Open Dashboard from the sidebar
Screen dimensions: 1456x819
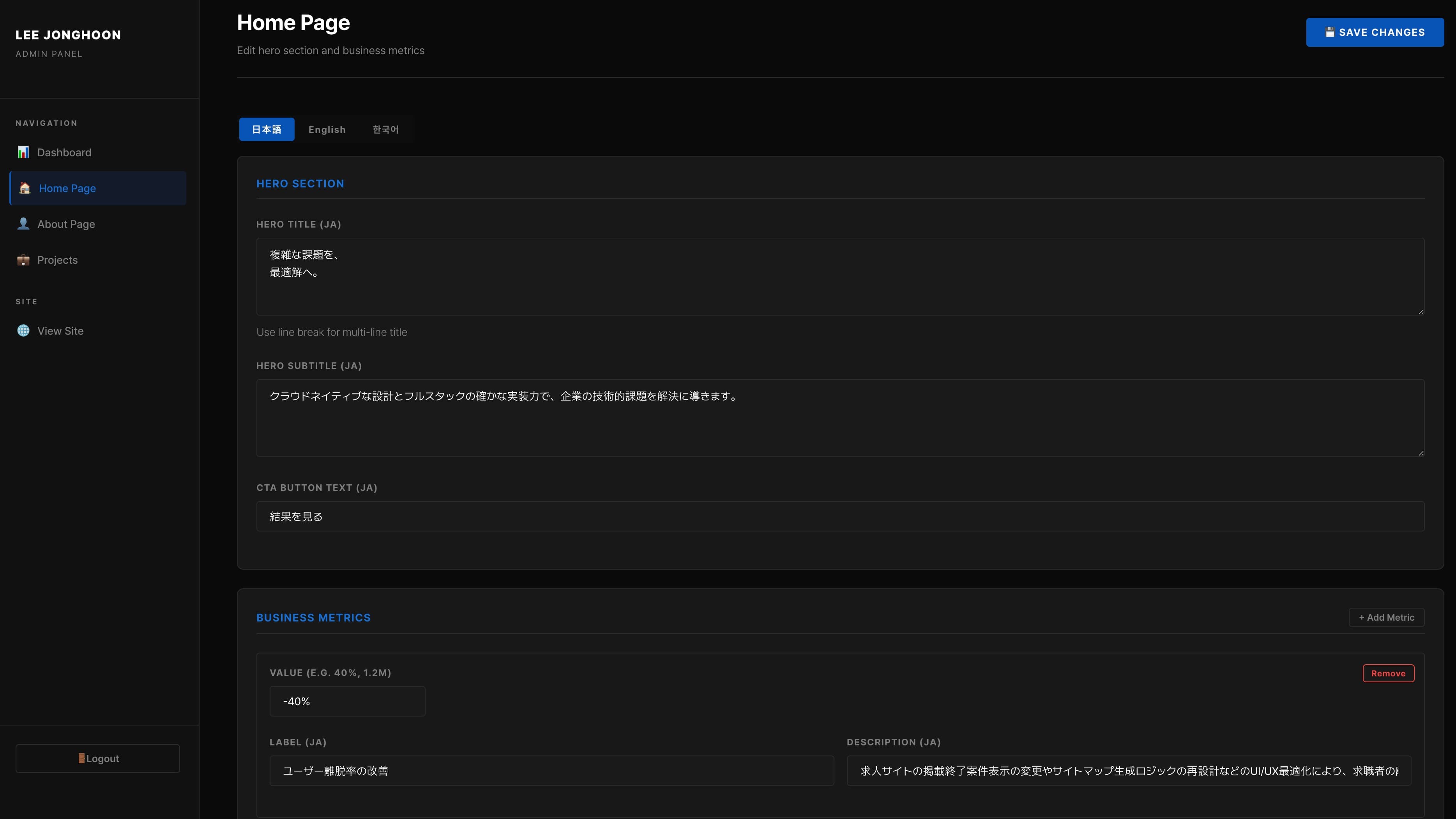[x=98, y=152]
